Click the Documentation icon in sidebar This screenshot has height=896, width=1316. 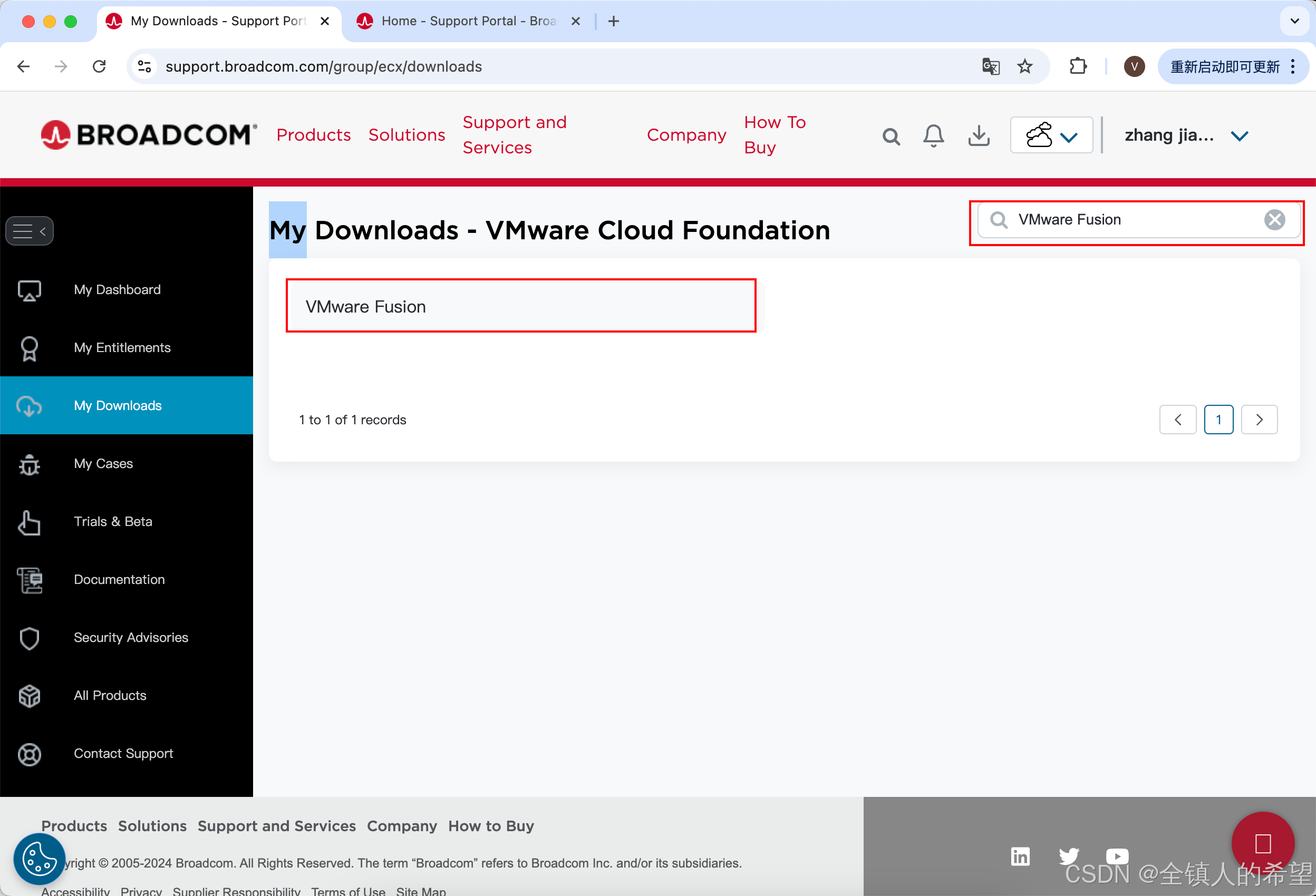pos(30,580)
